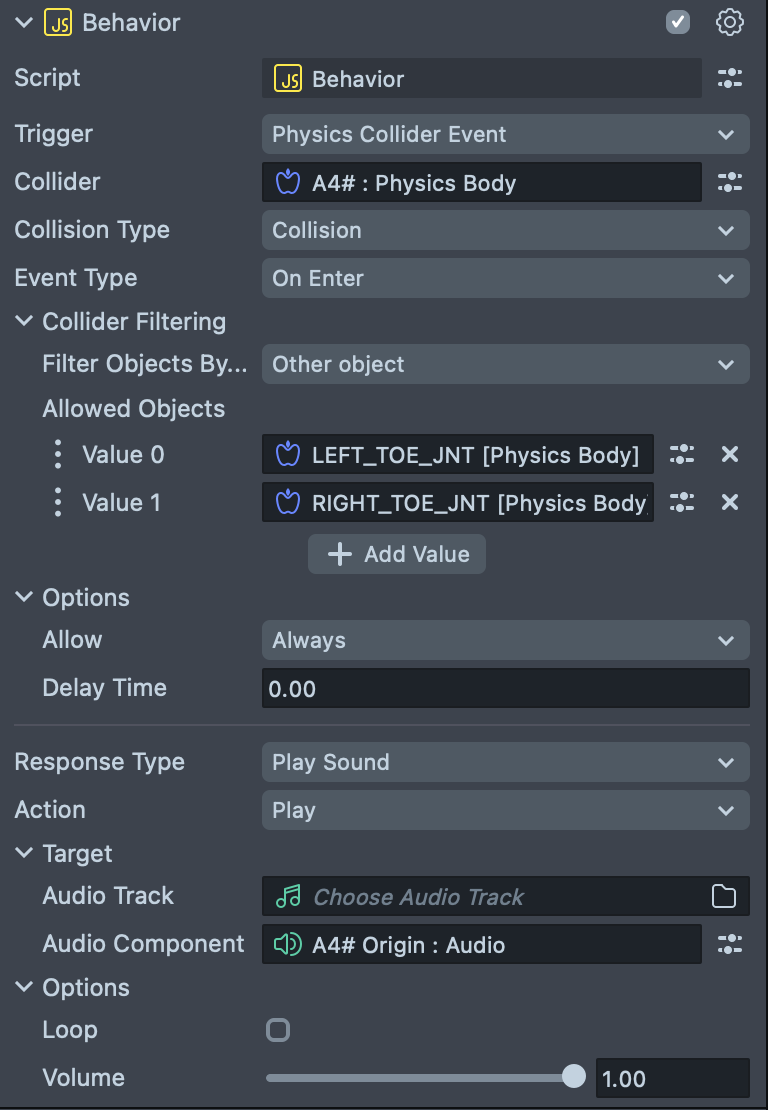Click picker icon for LEFT_TOE_JNT value
The image size is (768, 1110).
(x=682, y=454)
